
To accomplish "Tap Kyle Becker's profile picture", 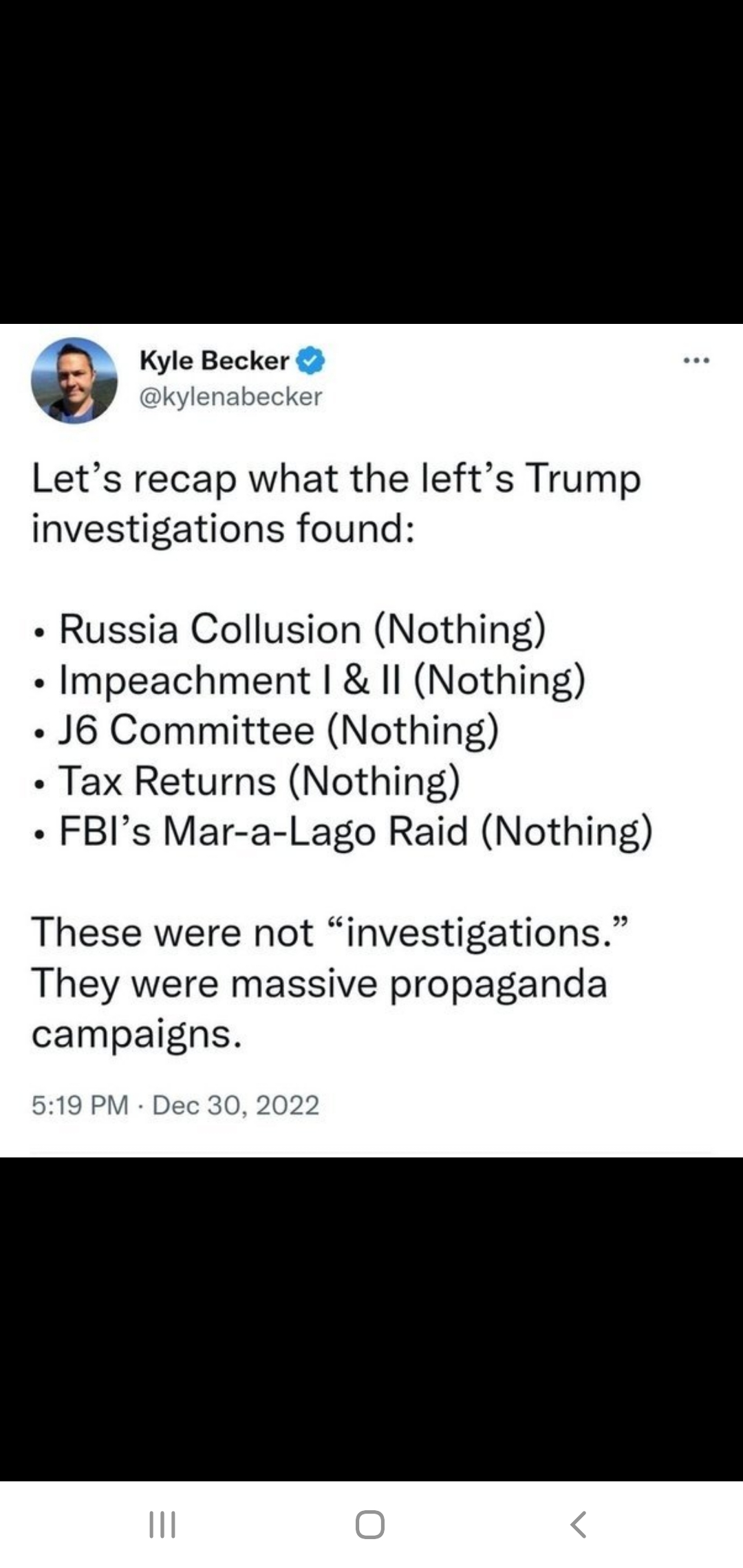I will 74,380.
